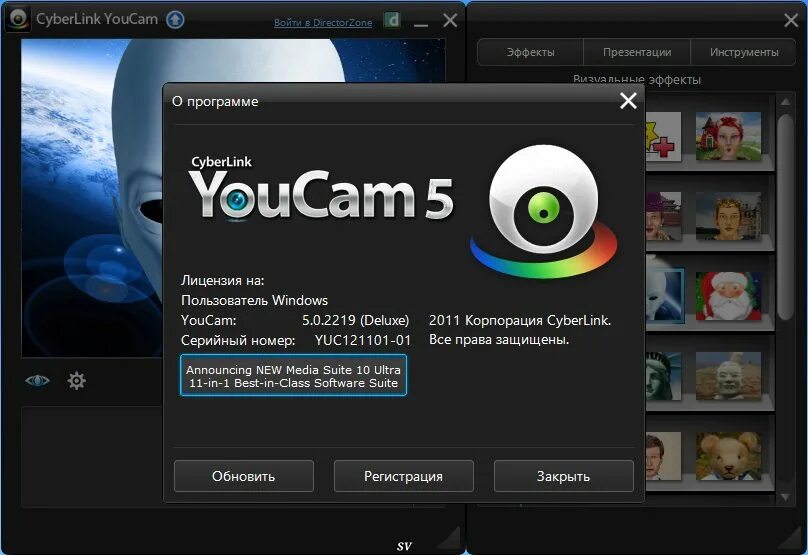The image size is (808, 555).
Task: Click the update arrow icon beside CyberLink YouCam
Action: click(x=175, y=20)
